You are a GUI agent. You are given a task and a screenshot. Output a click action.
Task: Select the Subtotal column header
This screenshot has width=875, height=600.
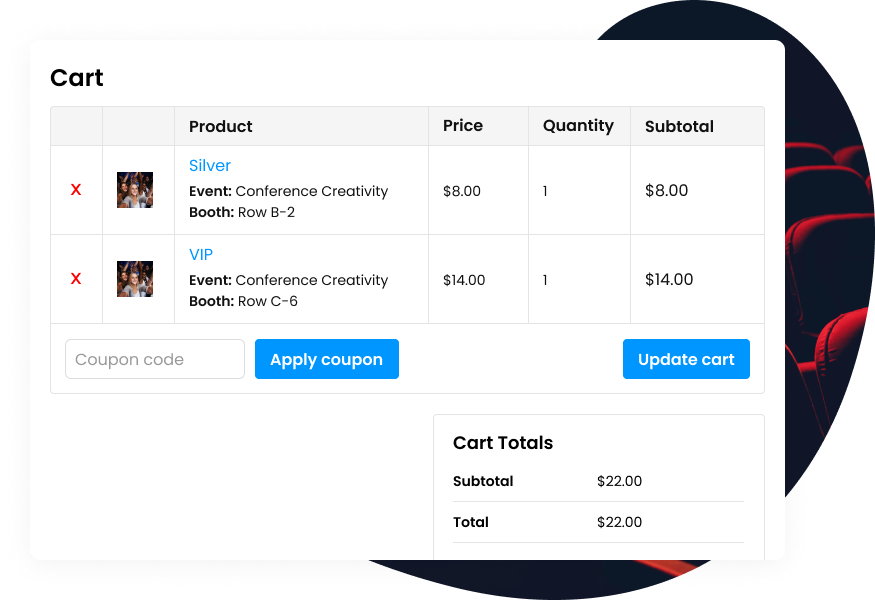tap(679, 126)
